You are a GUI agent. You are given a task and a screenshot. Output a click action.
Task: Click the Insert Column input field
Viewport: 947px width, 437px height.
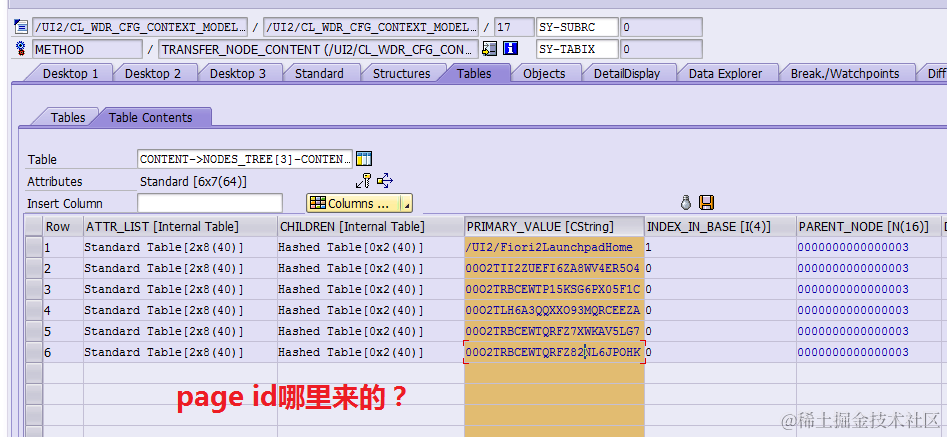pyautogui.click(x=210, y=203)
